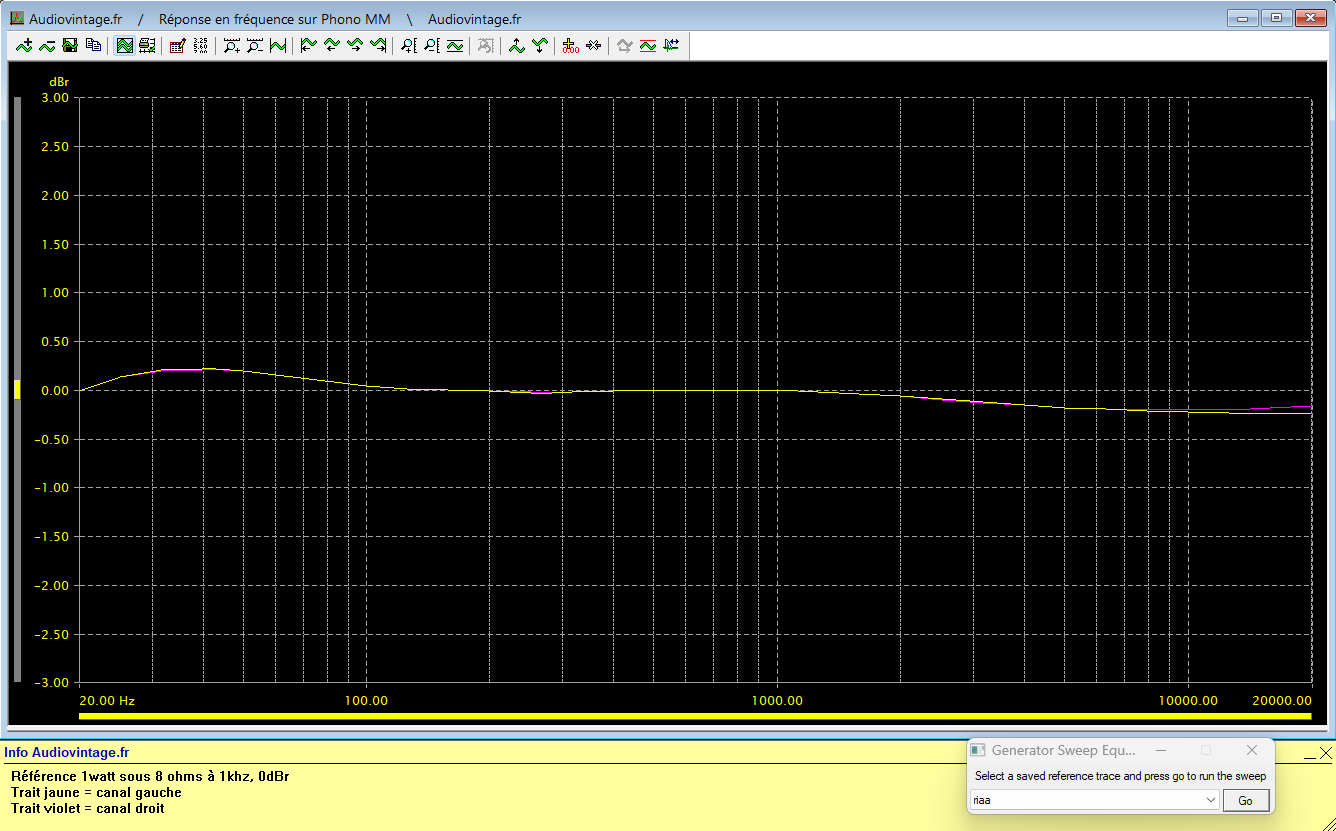Viewport: 1336px width, 831px height.
Task: Click the 20000.00 frequency label
Action: (1283, 700)
